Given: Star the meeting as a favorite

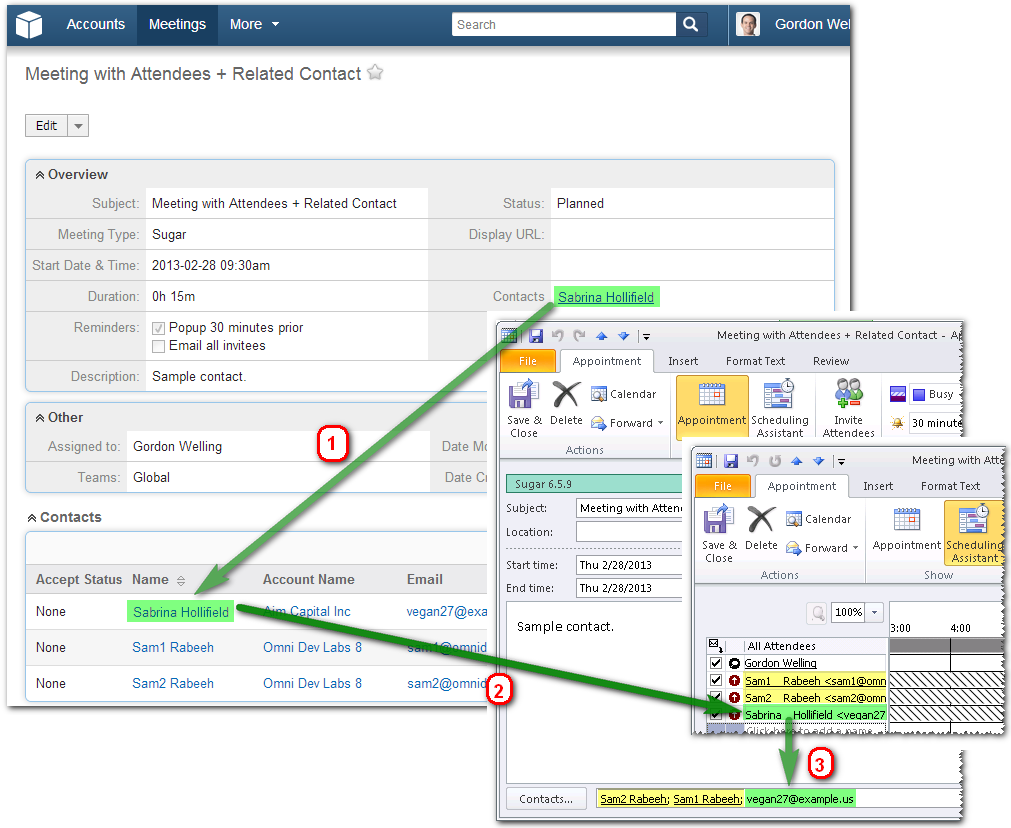Looking at the screenshot, I should pos(375,72).
